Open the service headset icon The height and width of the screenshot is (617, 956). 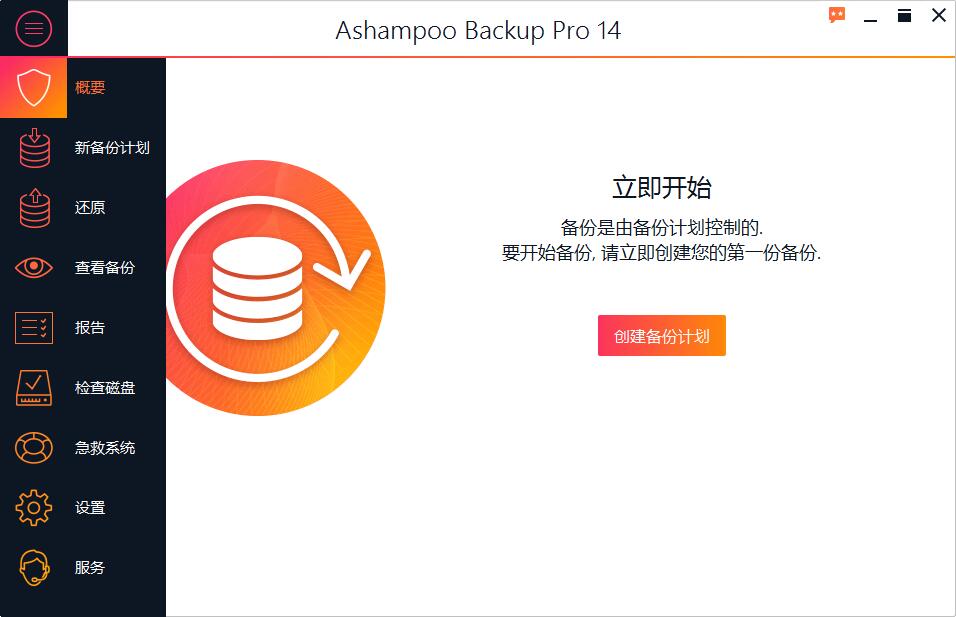[34, 568]
